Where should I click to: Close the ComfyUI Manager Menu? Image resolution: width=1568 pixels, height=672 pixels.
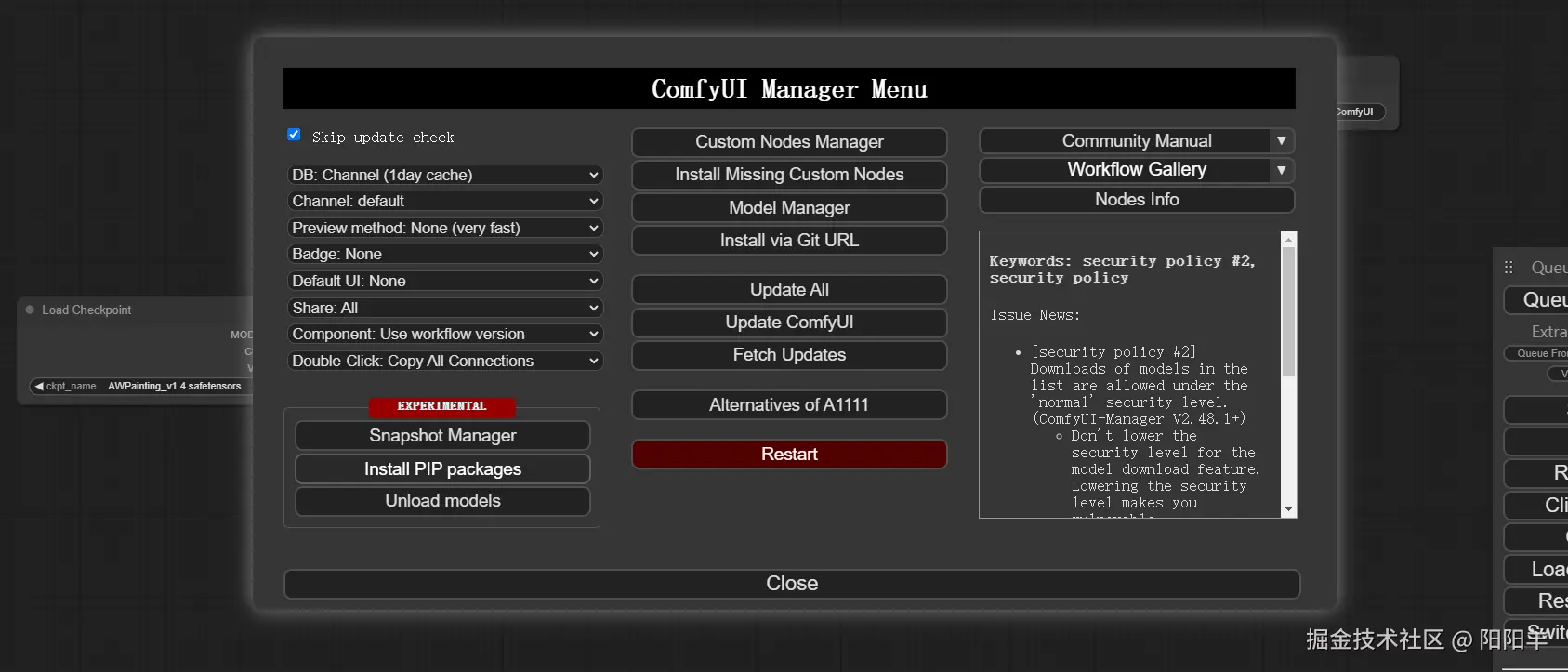pos(792,584)
